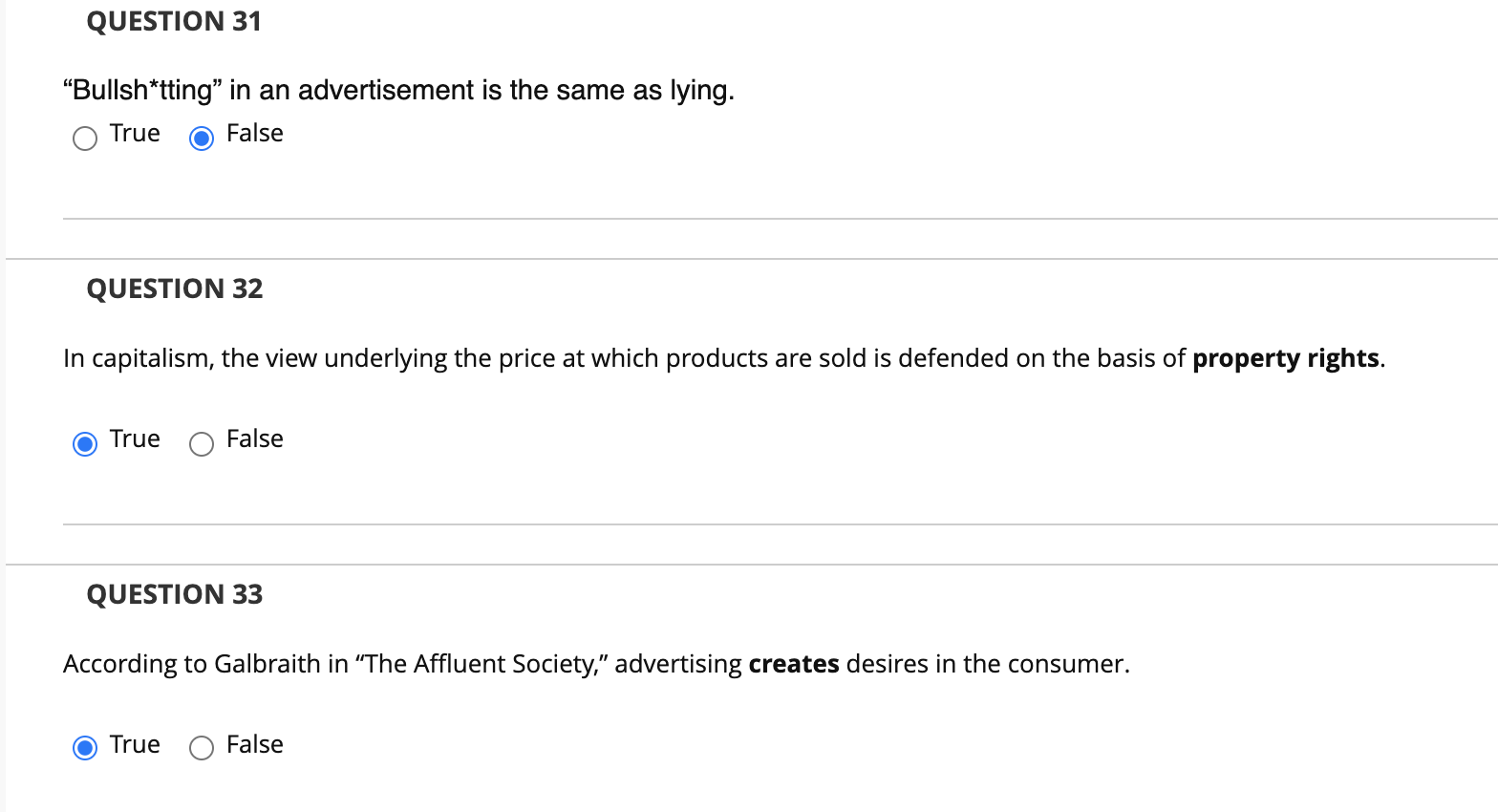The height and width of the screenshot is (812, 1498).
Task: Change Question 31 answer to True
Action: click(x=84, y=139)
